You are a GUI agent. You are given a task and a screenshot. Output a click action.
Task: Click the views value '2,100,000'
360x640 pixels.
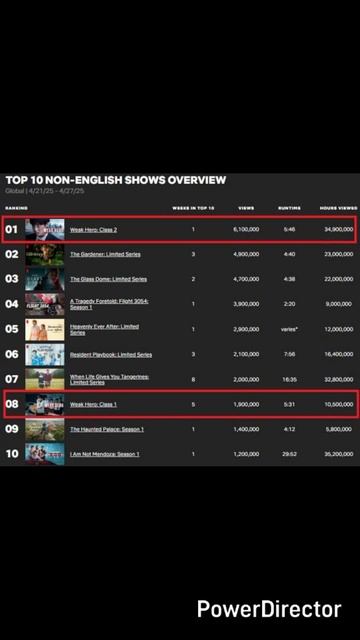coord(246,355)
